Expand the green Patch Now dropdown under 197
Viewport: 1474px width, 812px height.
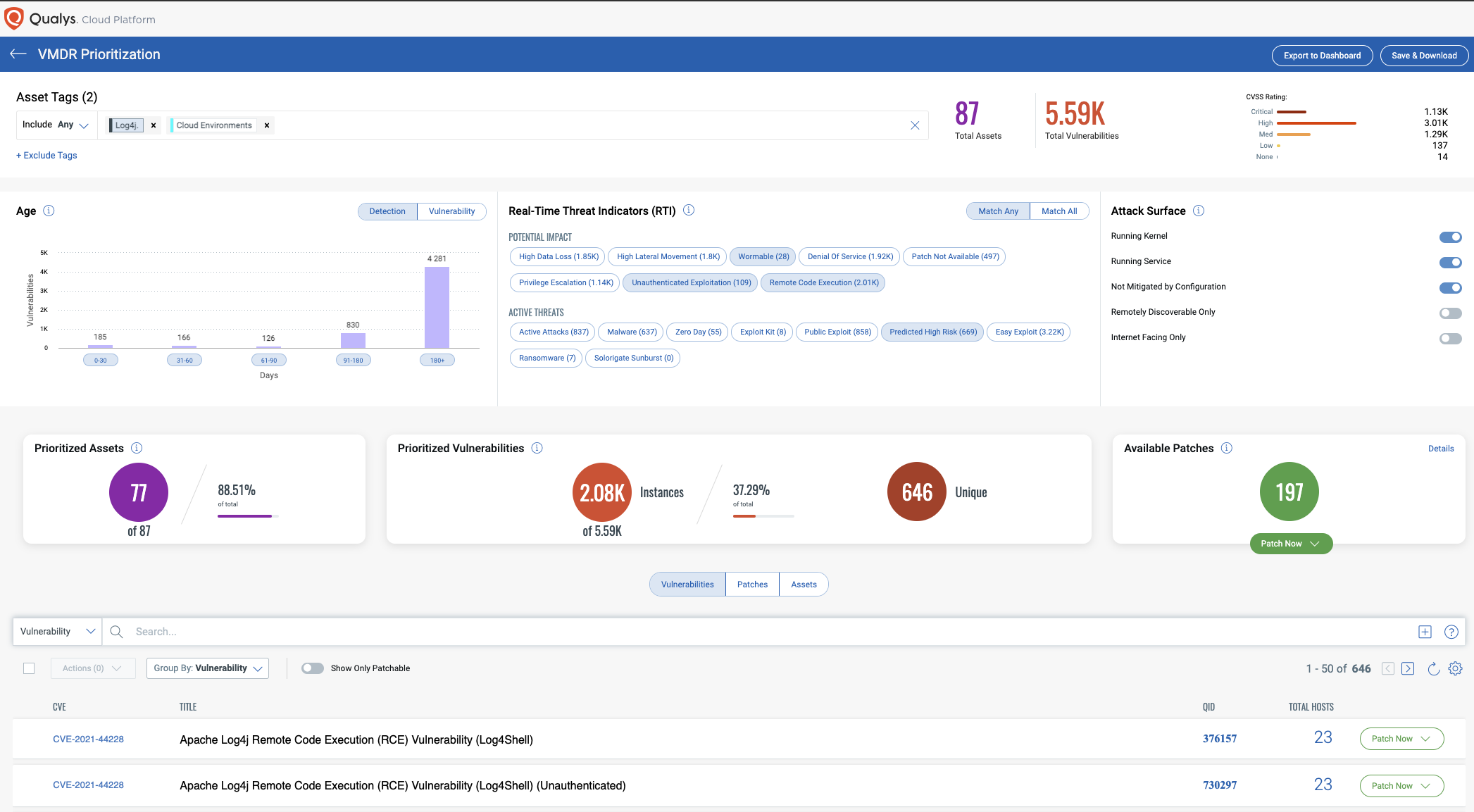[x=1291, y=544]
